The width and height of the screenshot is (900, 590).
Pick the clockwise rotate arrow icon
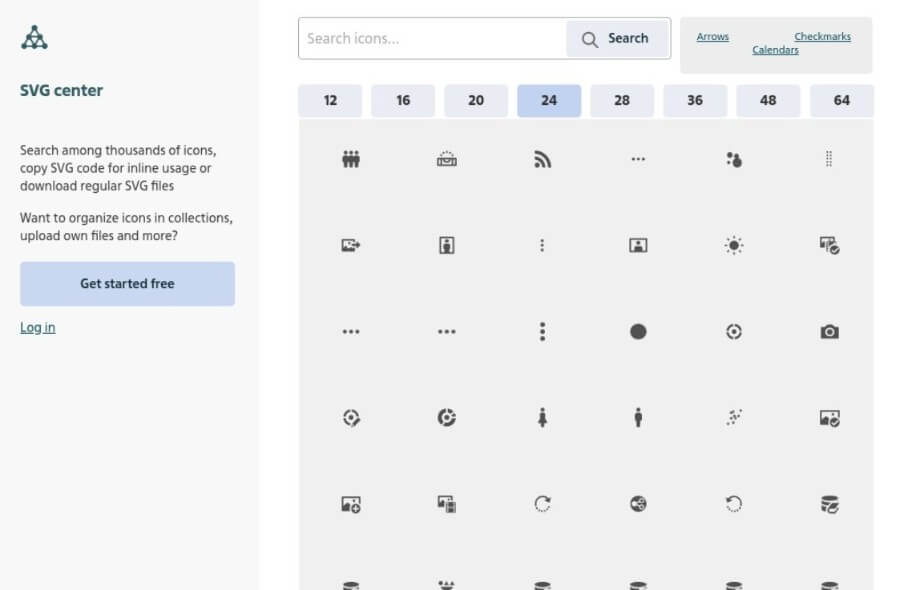542,504
